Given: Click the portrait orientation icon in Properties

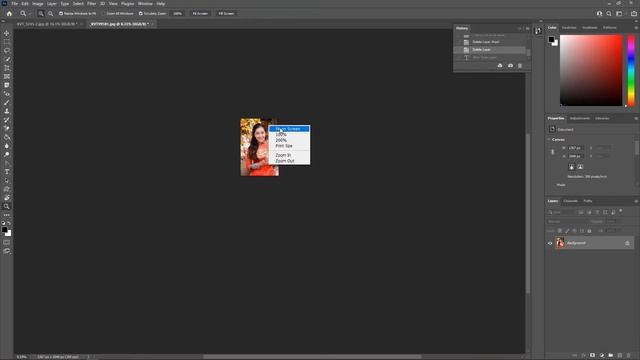Looking at the screenshot, I should tap(571, 167).
